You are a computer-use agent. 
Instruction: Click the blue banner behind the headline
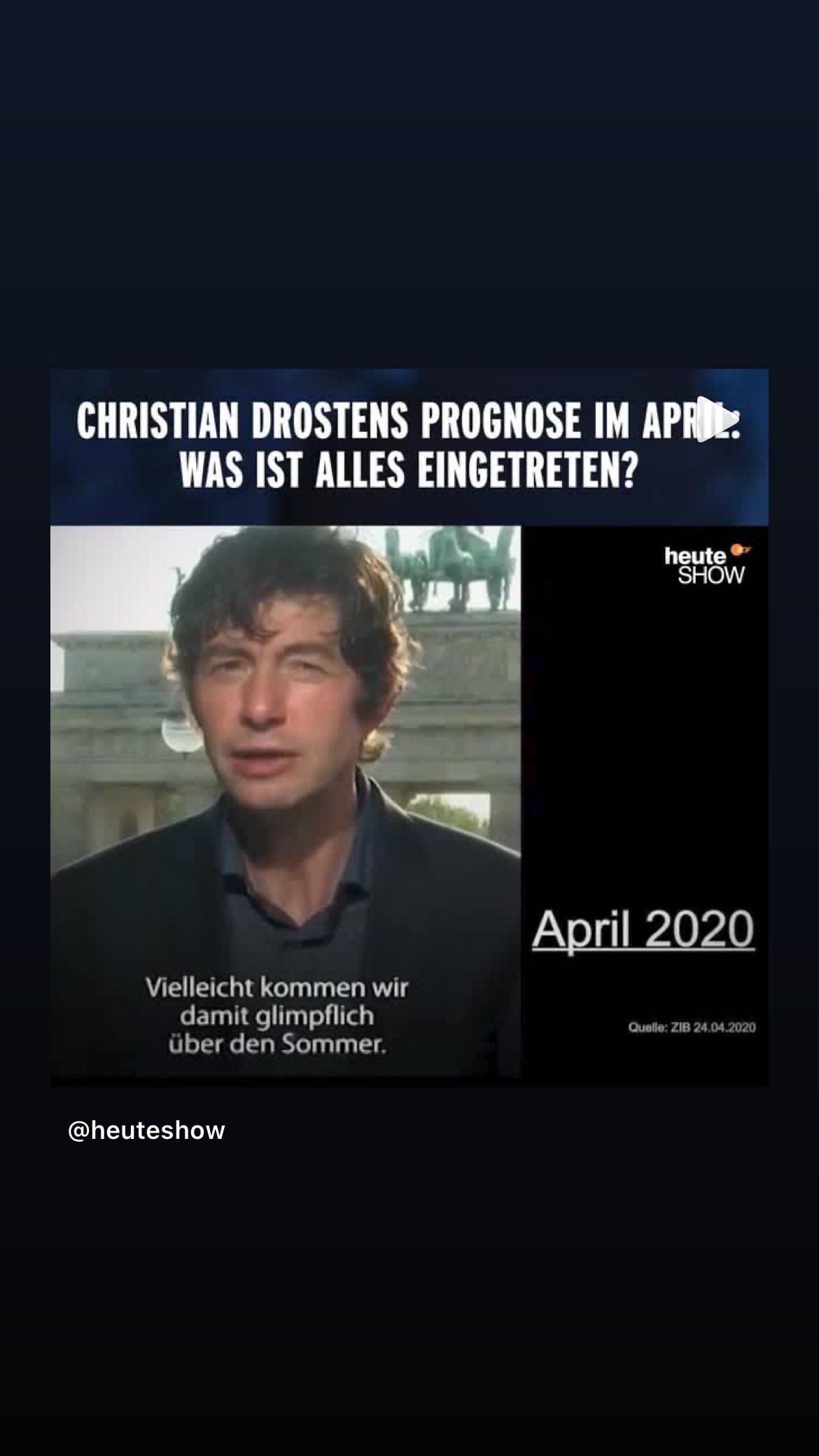tap(409, 447)
